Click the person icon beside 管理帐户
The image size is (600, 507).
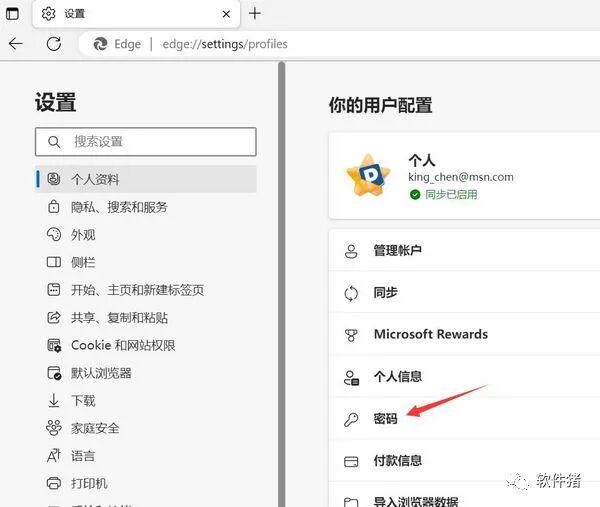point(351,251)
